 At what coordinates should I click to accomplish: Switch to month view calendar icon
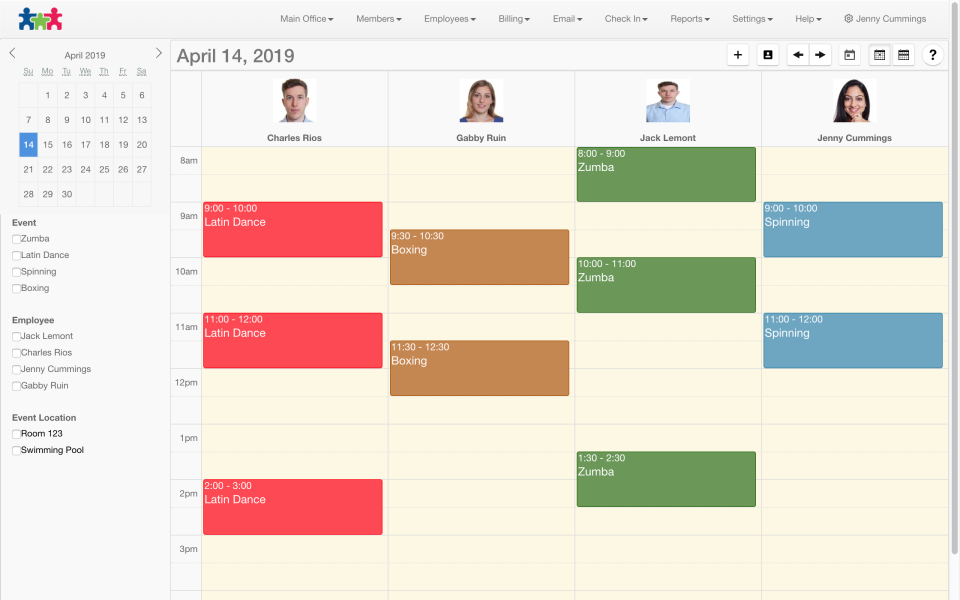879,54
